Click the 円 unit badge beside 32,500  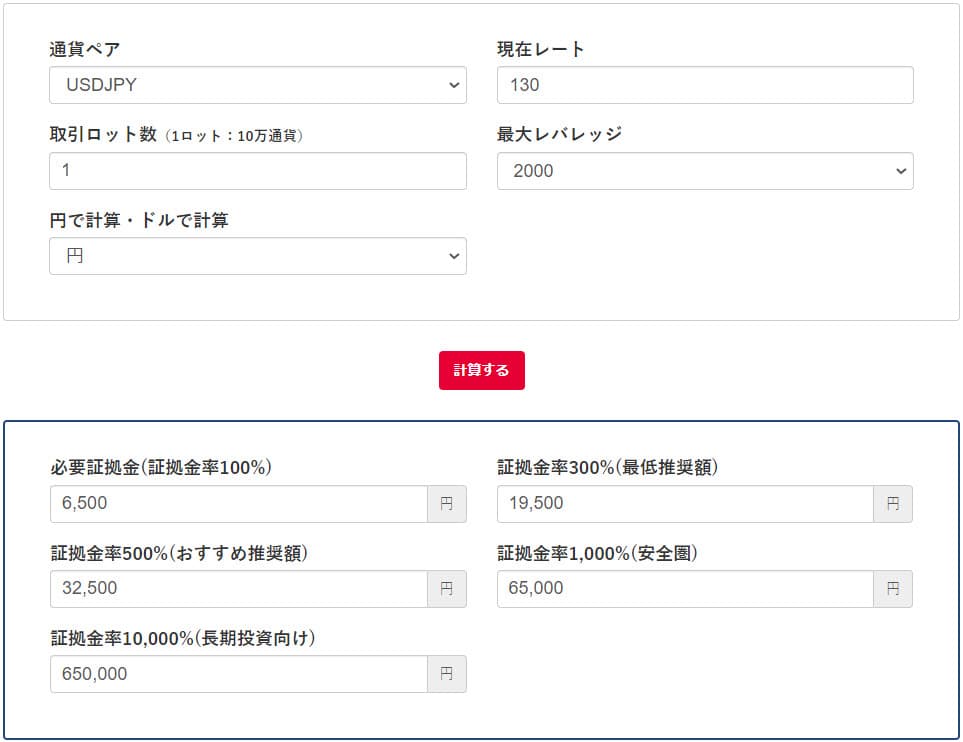click(447, 589)
